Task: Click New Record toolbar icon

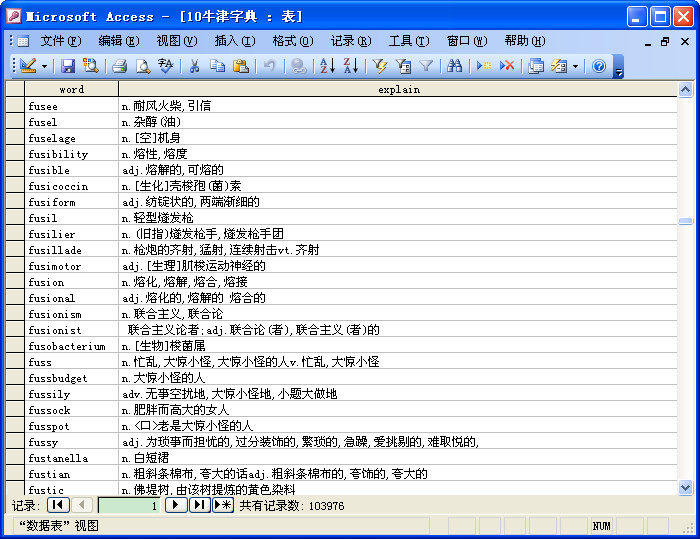Action: 483,66
